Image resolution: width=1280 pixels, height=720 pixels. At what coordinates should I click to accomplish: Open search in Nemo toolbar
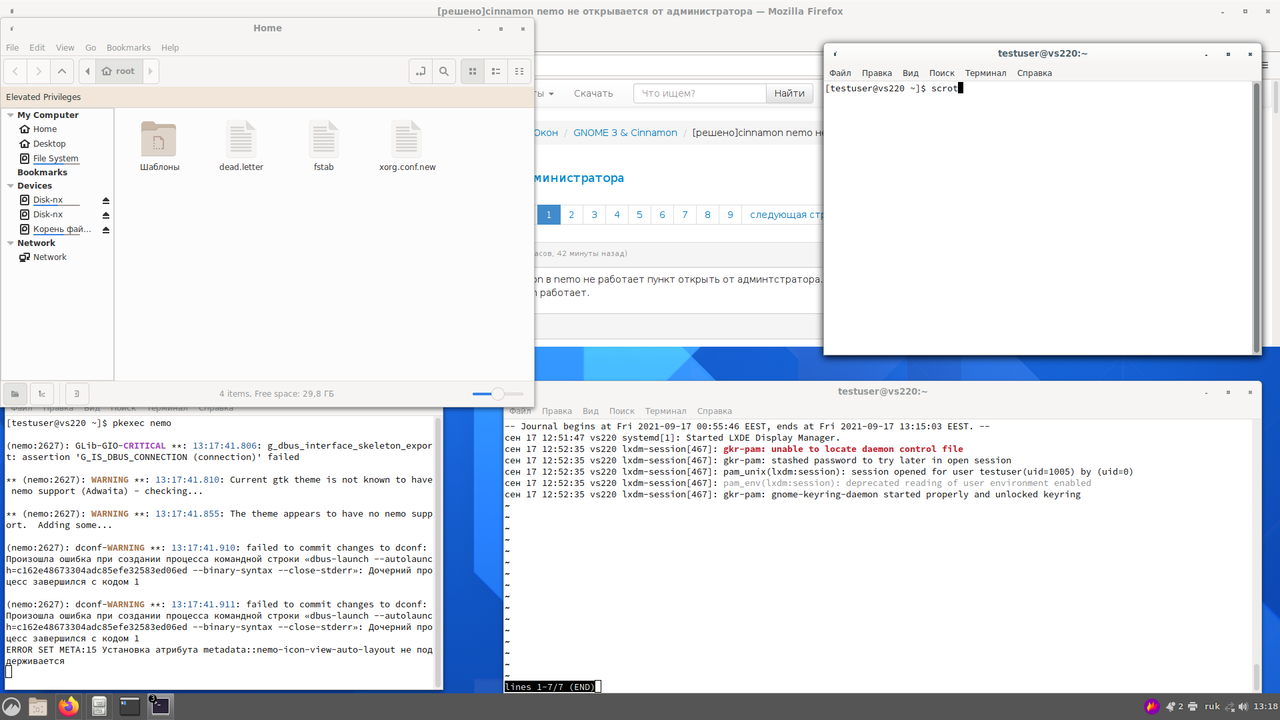444,71
